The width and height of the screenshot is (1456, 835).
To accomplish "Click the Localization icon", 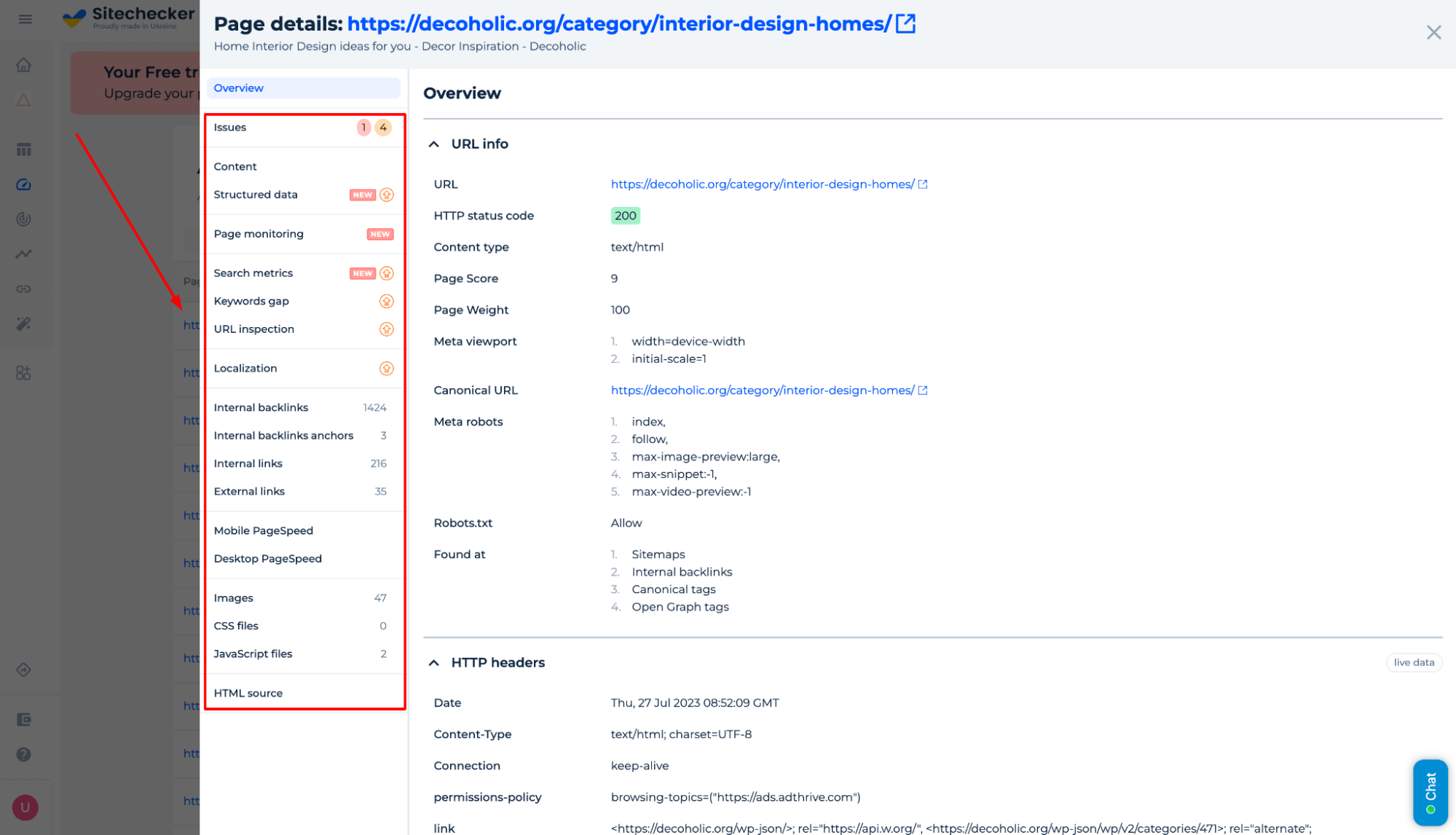I will point(386,368).
